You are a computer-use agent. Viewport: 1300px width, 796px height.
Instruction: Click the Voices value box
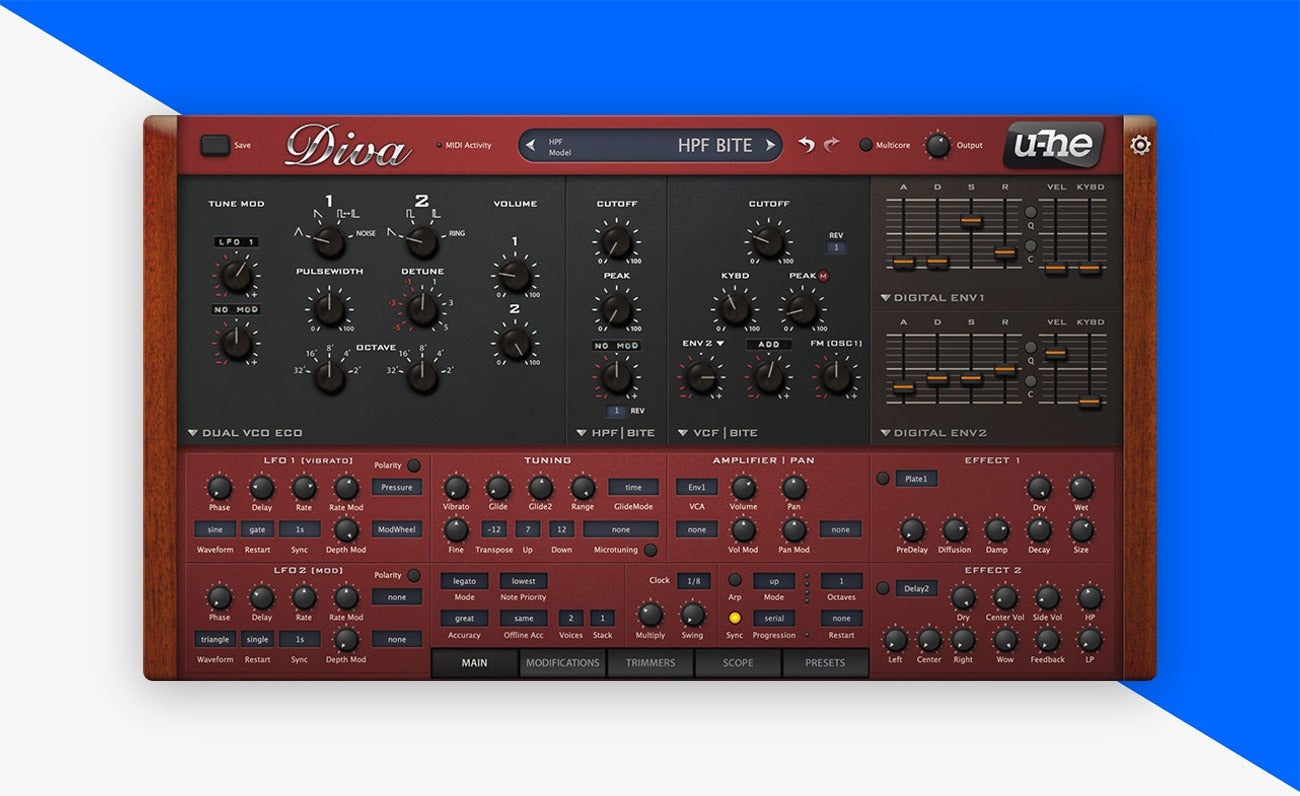pyautogui.click(x=570, y=618)
